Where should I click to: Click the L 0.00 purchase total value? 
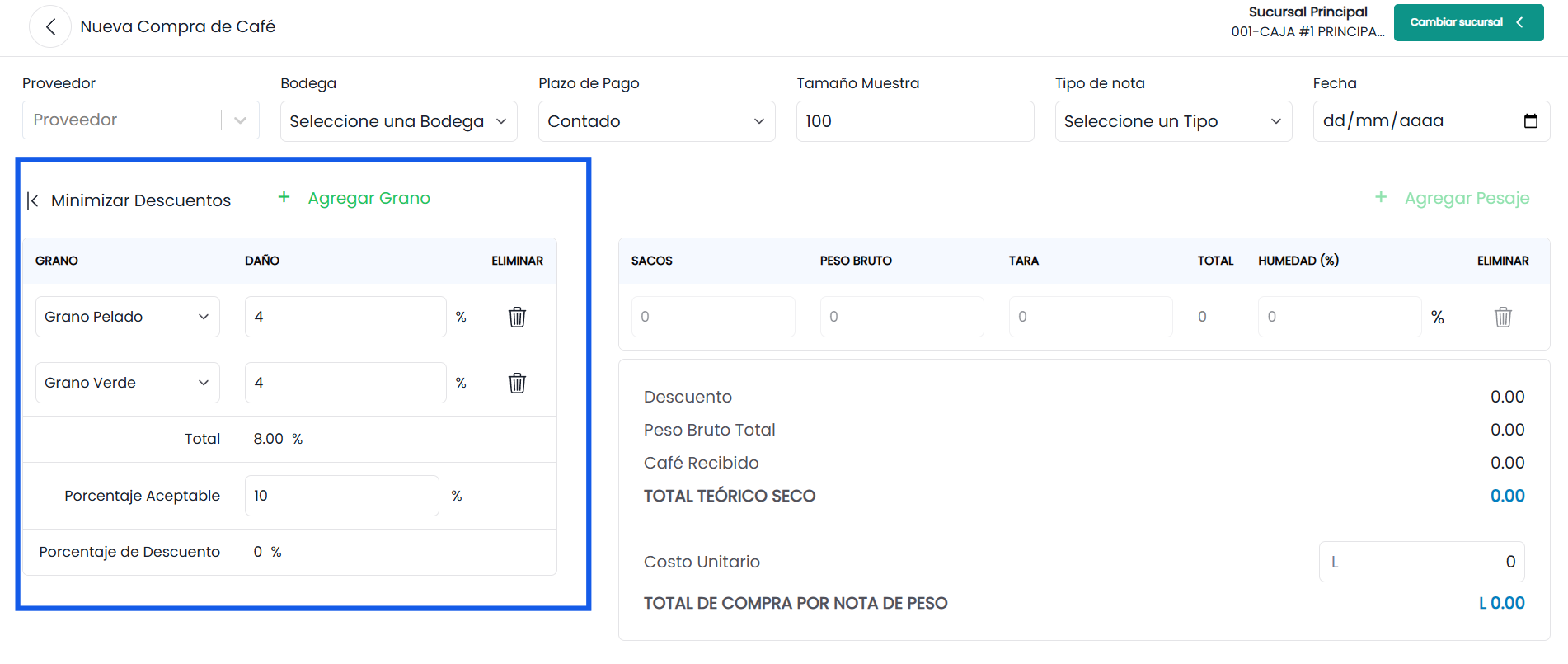coord(1502,603)
